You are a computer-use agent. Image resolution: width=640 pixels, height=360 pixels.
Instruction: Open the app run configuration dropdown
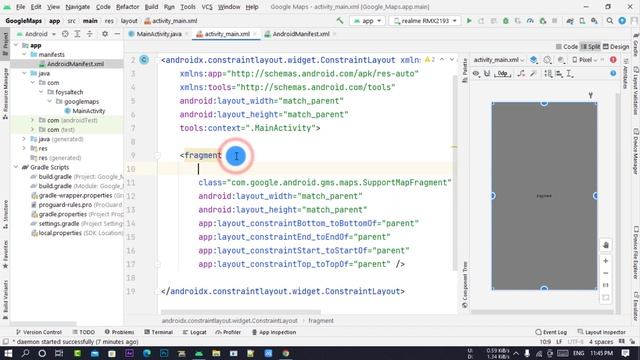pos(367,20)
